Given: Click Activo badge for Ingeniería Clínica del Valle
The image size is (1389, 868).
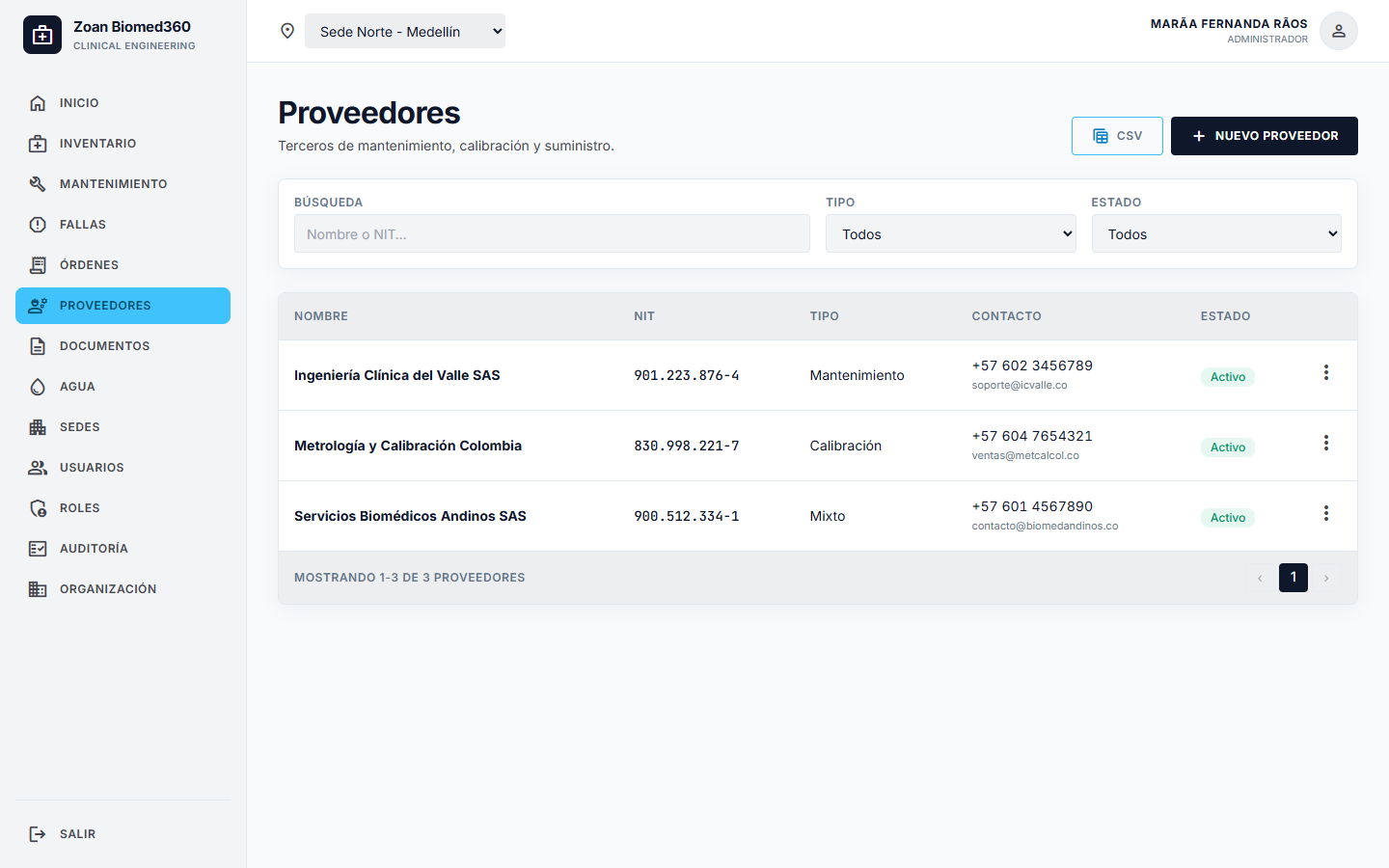Looking at the screenshot, I should click(x=1228, y=377).
